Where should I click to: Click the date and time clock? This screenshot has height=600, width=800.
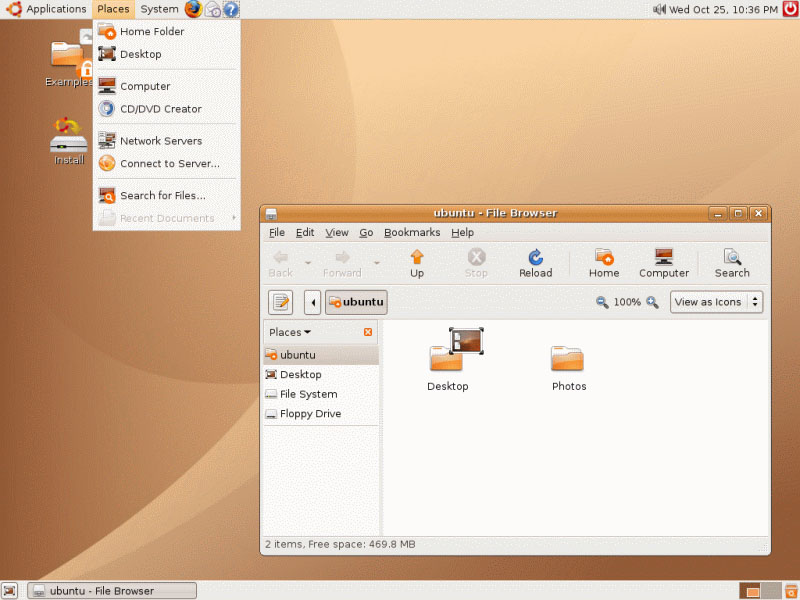(723, 9)
